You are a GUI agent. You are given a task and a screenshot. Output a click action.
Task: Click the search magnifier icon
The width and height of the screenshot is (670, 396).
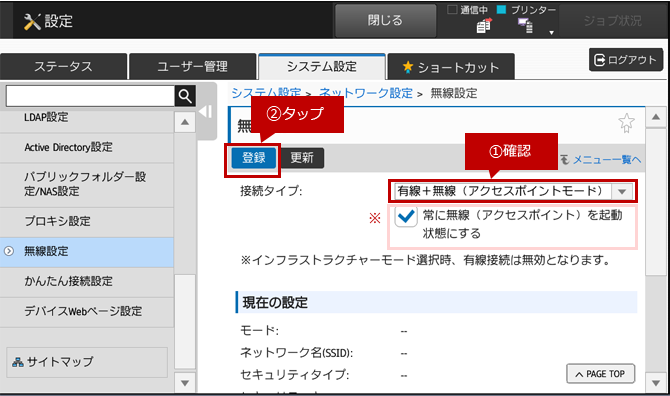tap(185, 96)
